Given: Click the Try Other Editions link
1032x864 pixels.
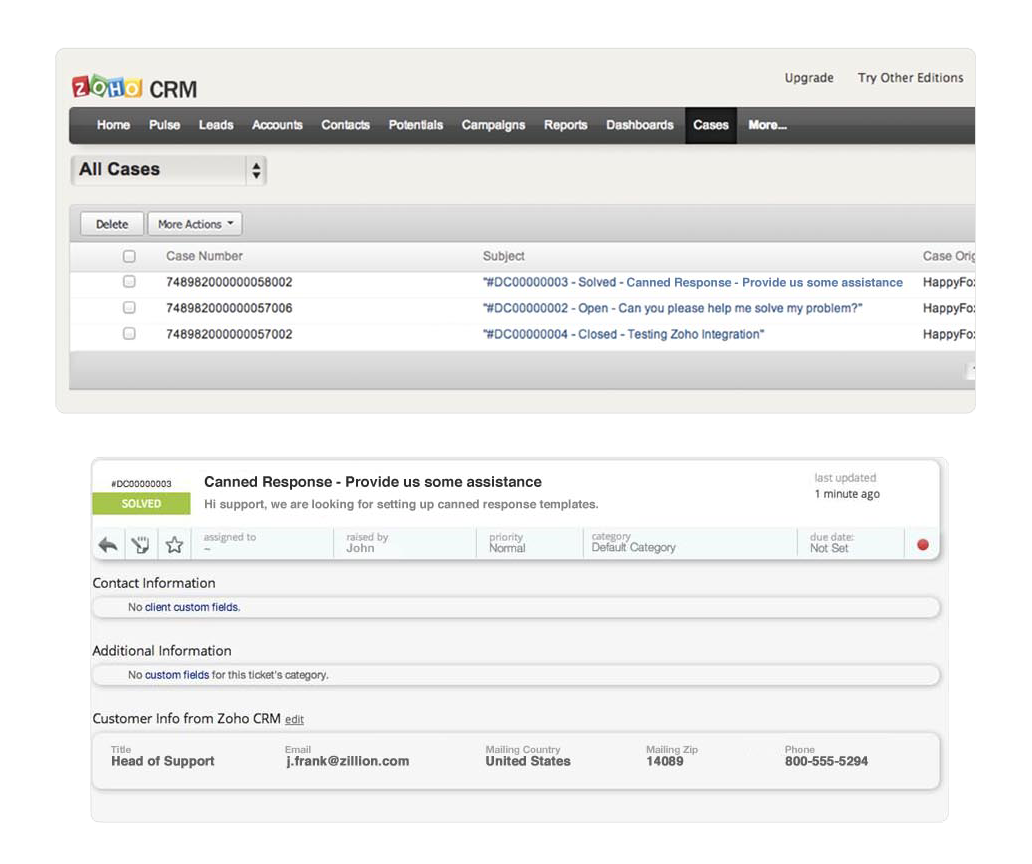Looking at the screenshot, I should coord(910,78).
